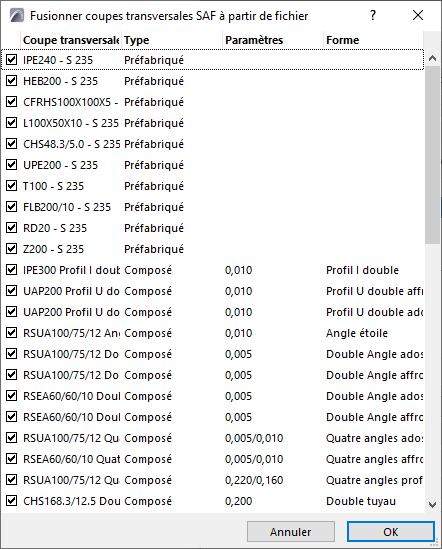Uncheck the FLB200/10 - S 235 checkbox
The image size is (442, 549).
click(x=12, y=207)
